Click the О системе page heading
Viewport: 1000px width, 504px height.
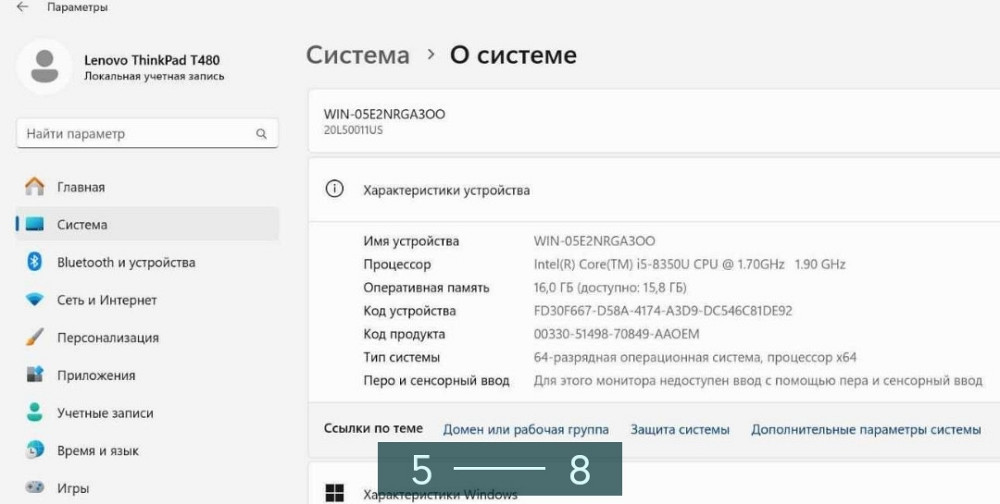click(513, 55)
